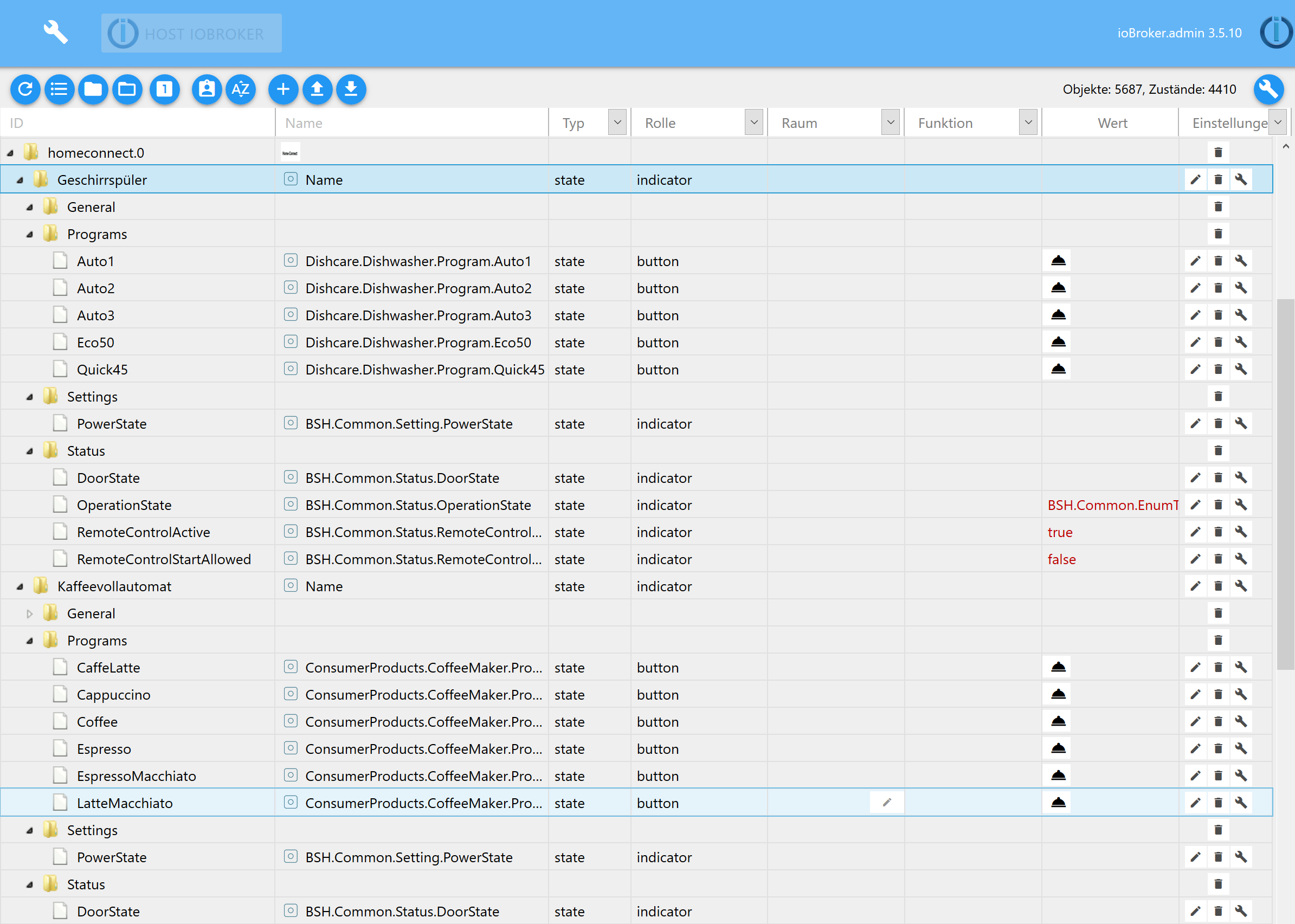Click the vertical scrollbar thumb

1285,484
